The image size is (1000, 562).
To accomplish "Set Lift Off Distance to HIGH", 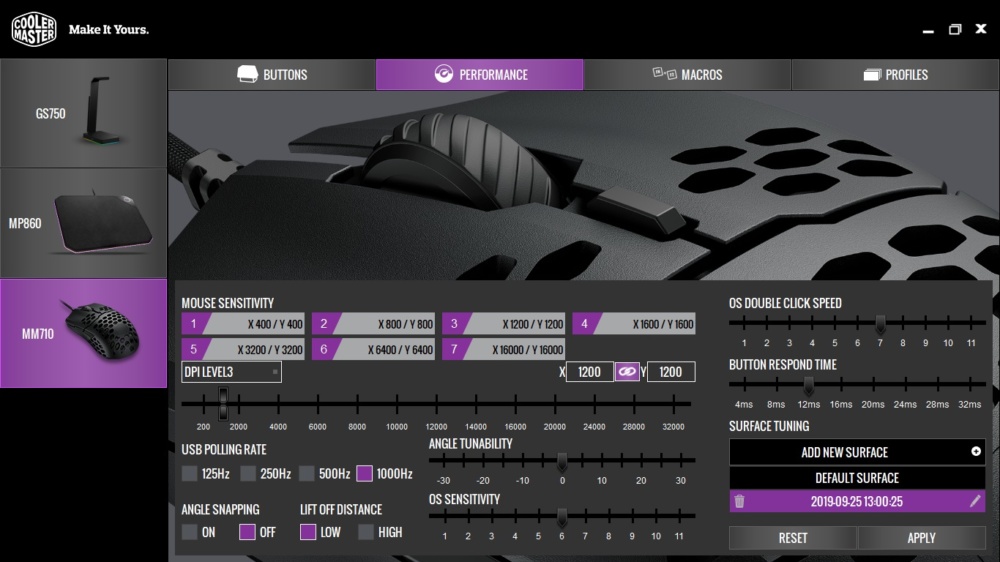I will pyautogui.click(x=365, y=532).
